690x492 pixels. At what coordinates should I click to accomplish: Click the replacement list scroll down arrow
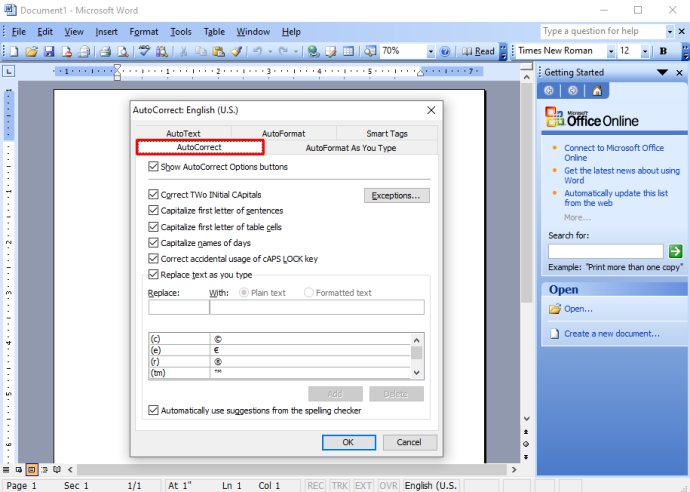pos(417,373)
